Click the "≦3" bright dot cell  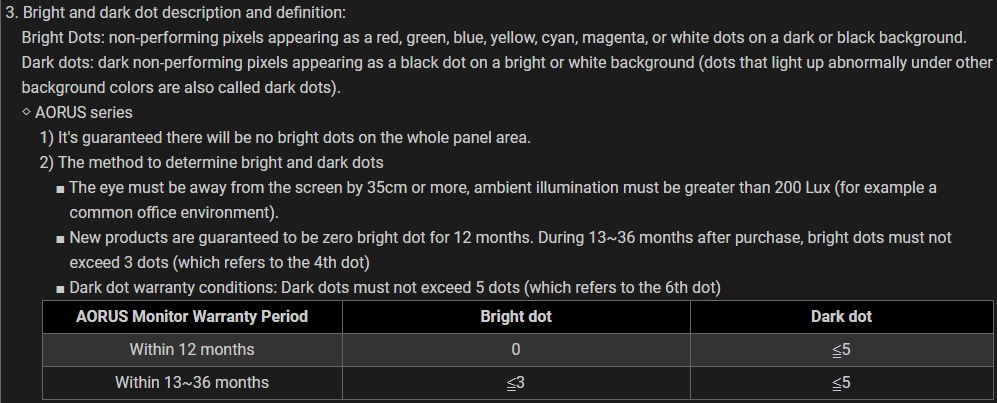[516, 382]
